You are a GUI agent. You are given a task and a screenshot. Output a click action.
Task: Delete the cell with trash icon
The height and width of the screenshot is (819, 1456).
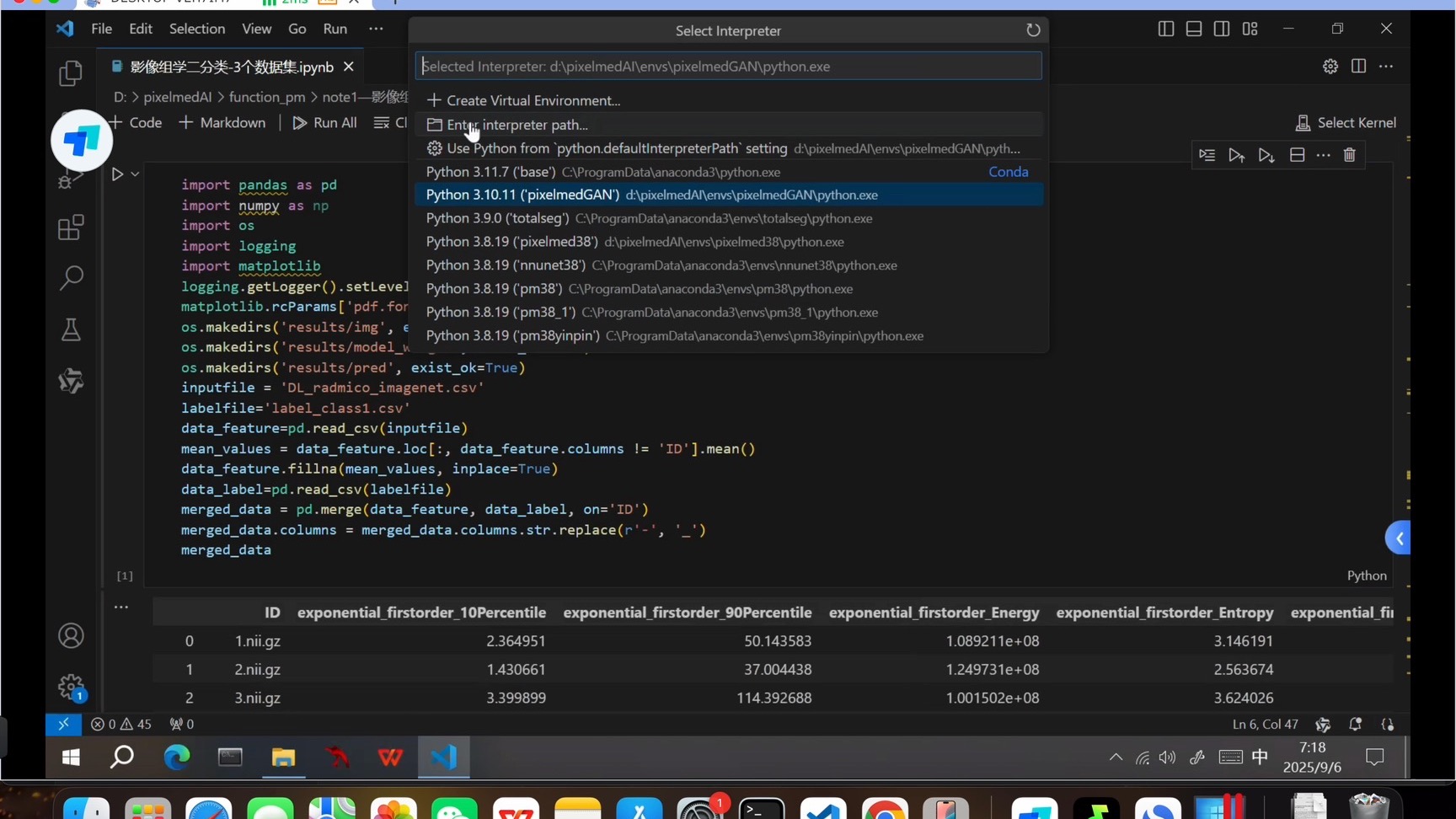1350,155
